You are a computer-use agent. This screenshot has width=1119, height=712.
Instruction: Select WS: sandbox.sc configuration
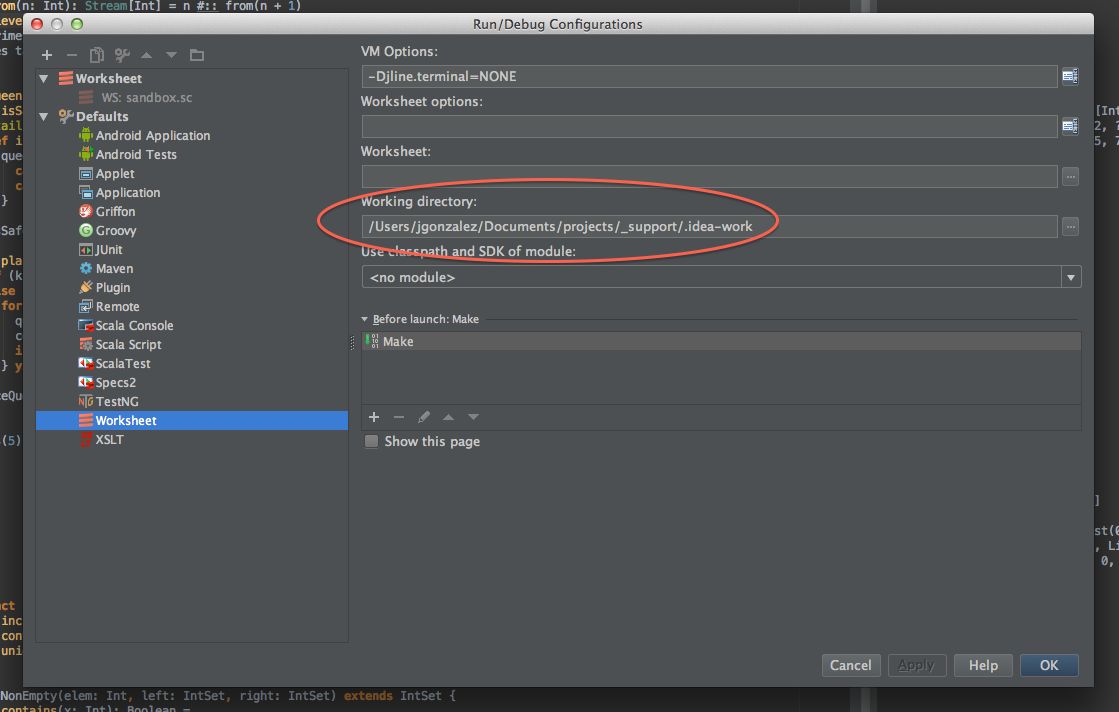coord(136,98)
